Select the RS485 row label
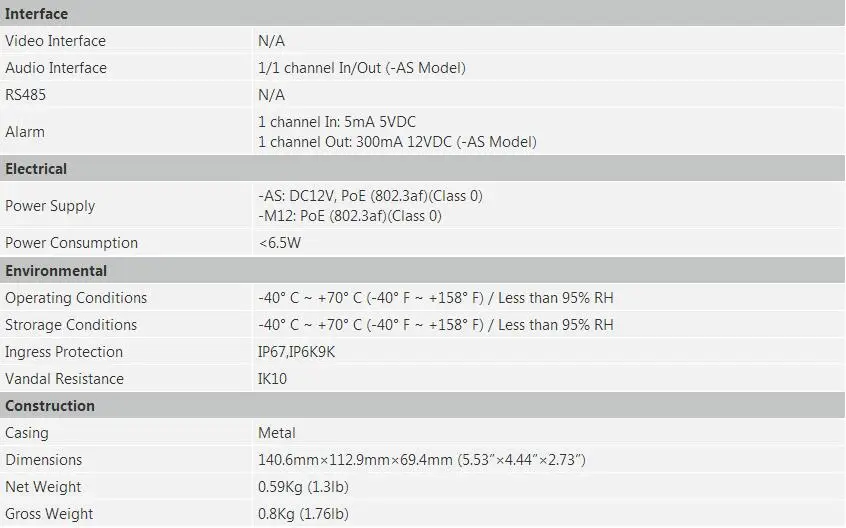The image size is (846, 528). coord(25,95)
